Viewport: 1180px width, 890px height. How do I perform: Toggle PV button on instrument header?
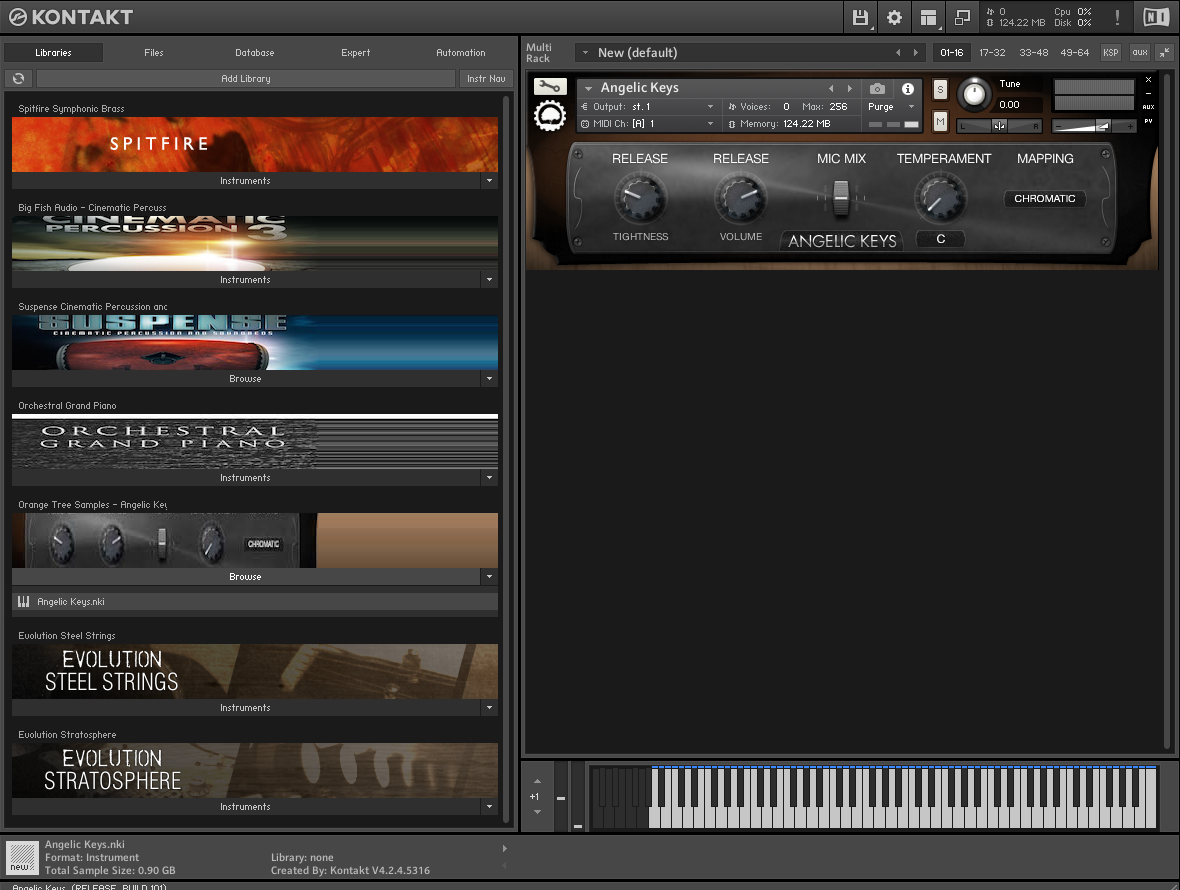pyautogui.click(x=1148, y=121)
